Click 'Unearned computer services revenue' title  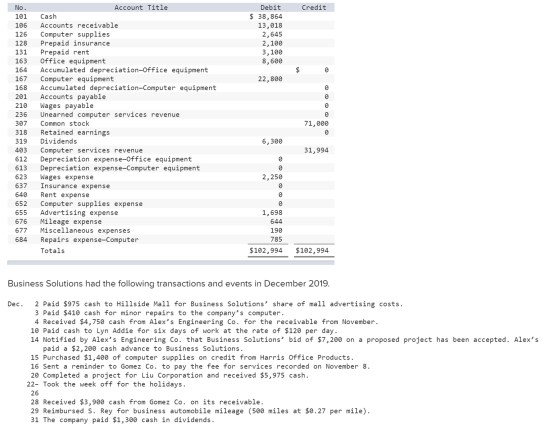110,115
